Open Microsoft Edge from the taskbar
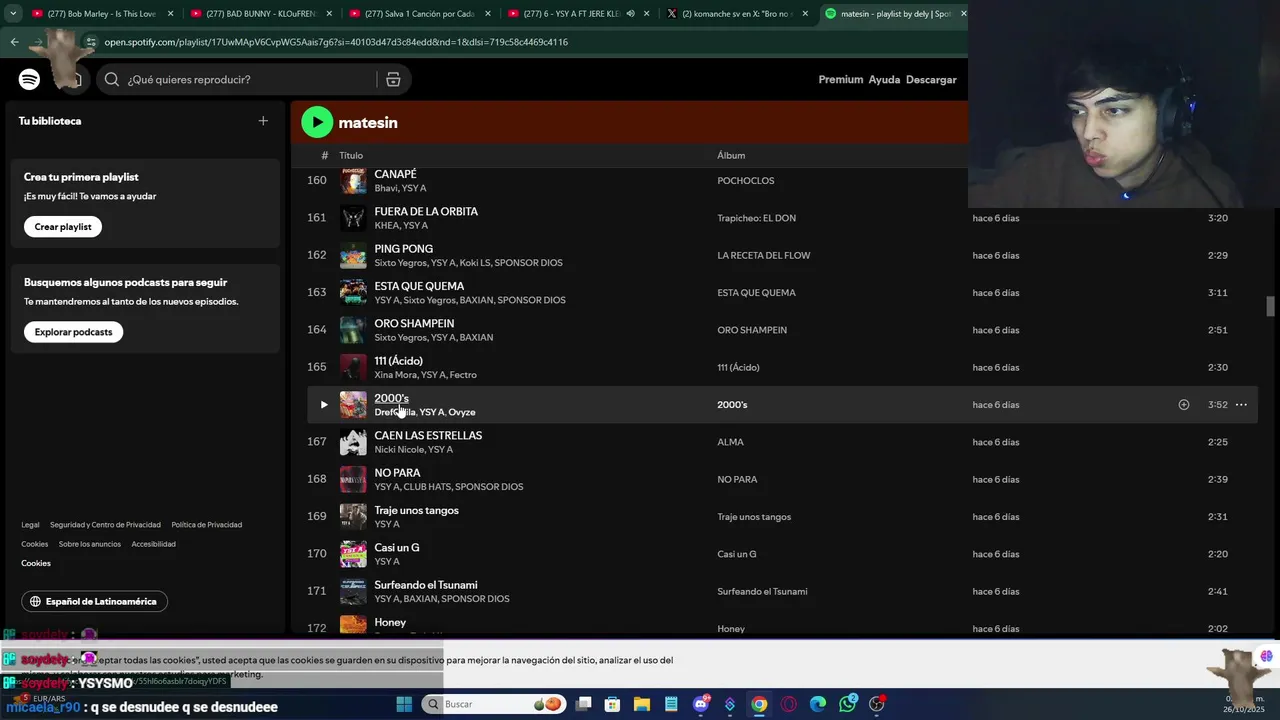The image size is (1280, 720). click(x=818, y=704)
